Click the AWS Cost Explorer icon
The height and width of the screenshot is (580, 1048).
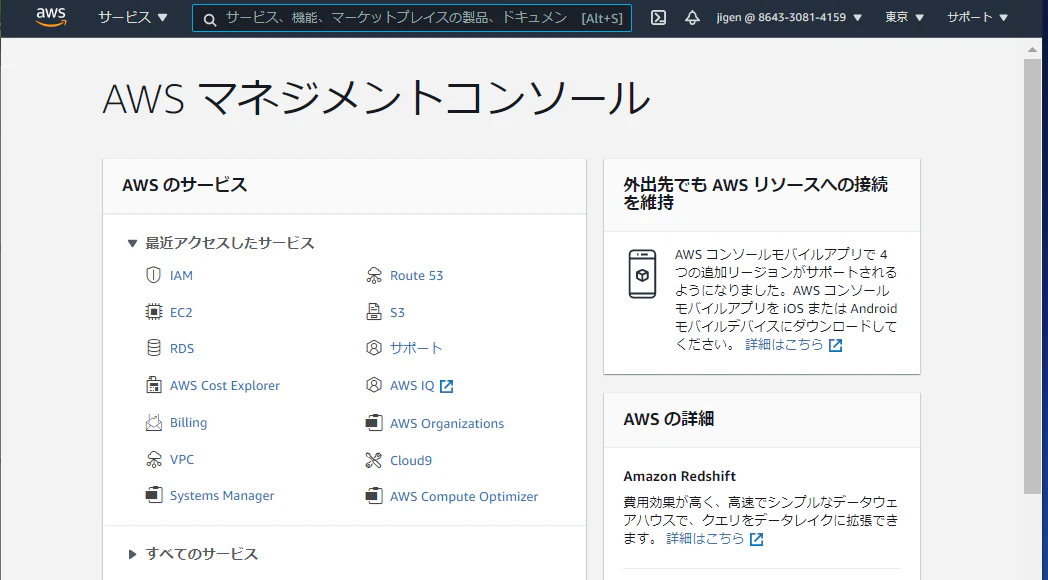click(154, 385)
